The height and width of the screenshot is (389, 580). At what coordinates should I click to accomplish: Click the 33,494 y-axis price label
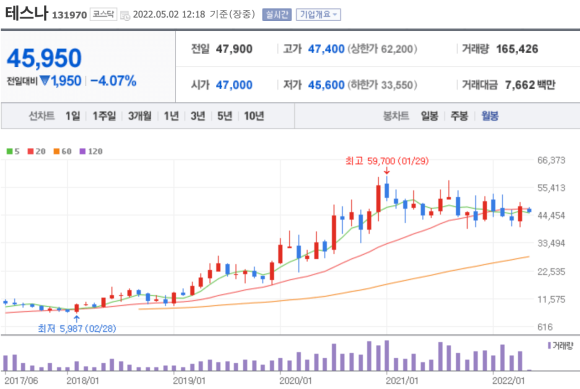pos(551,243)
